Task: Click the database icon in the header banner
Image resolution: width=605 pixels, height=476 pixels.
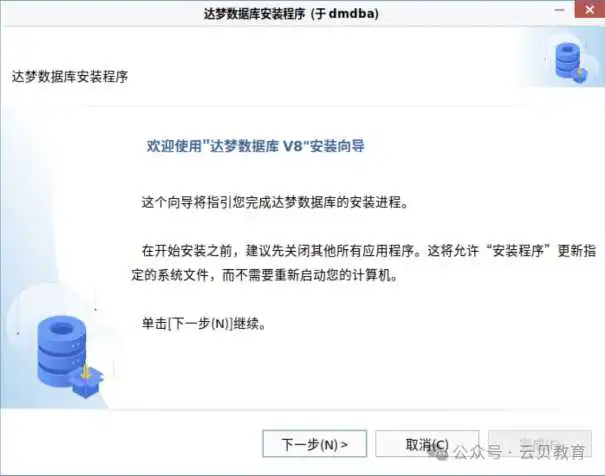Action: 571,62
